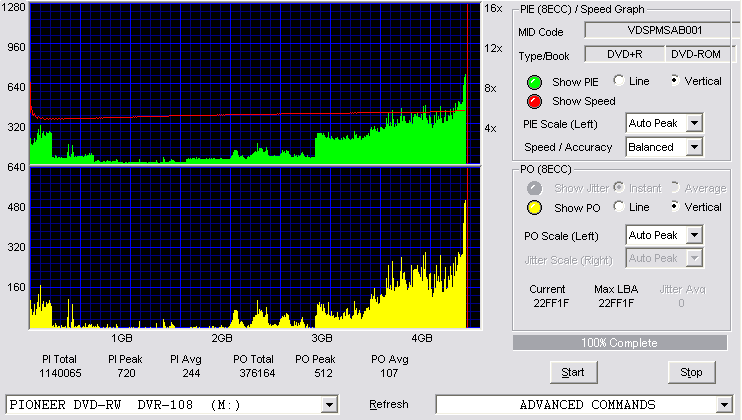Click the 480 PO axis label
The width and height of the screenshot is (742, 420).
pyautogui.click(x=16, y=207)
